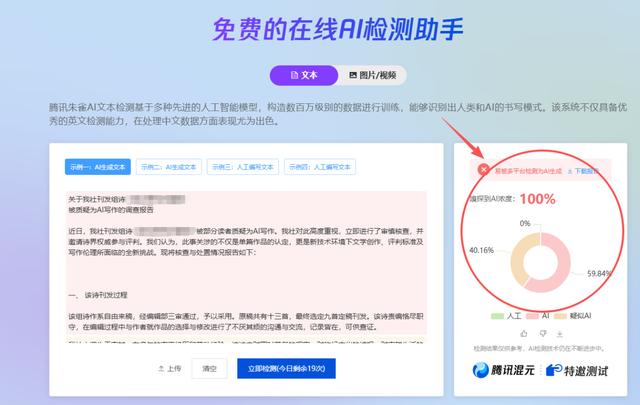Click the download icon below the chart legend
The image size is (640, 405).
[x=560, y=334]
